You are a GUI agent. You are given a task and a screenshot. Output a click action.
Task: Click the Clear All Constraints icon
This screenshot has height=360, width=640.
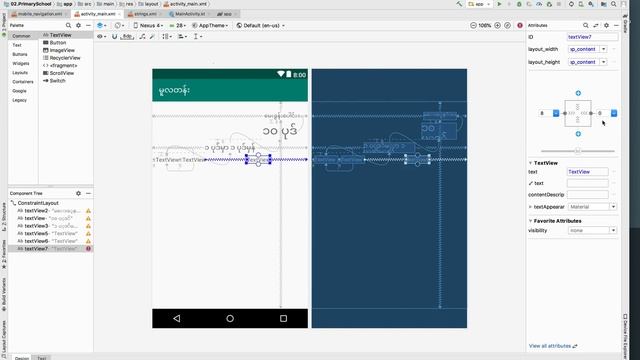(x=142, y=36)
